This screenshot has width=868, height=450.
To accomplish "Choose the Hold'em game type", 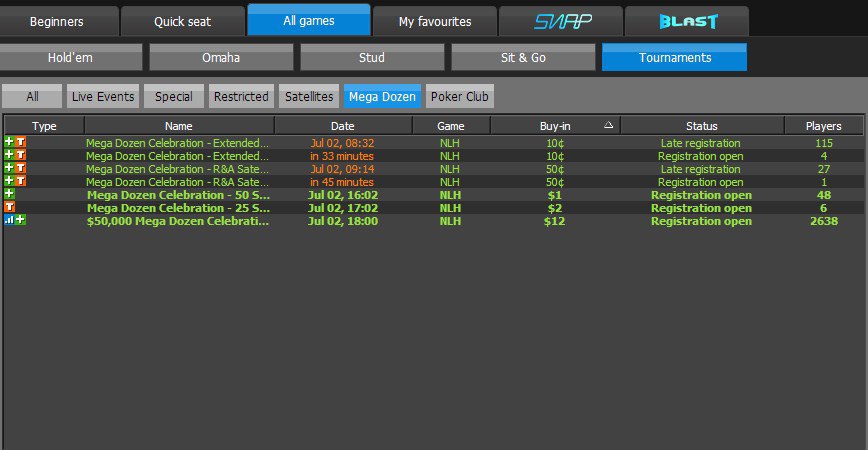I will (70, 58).
